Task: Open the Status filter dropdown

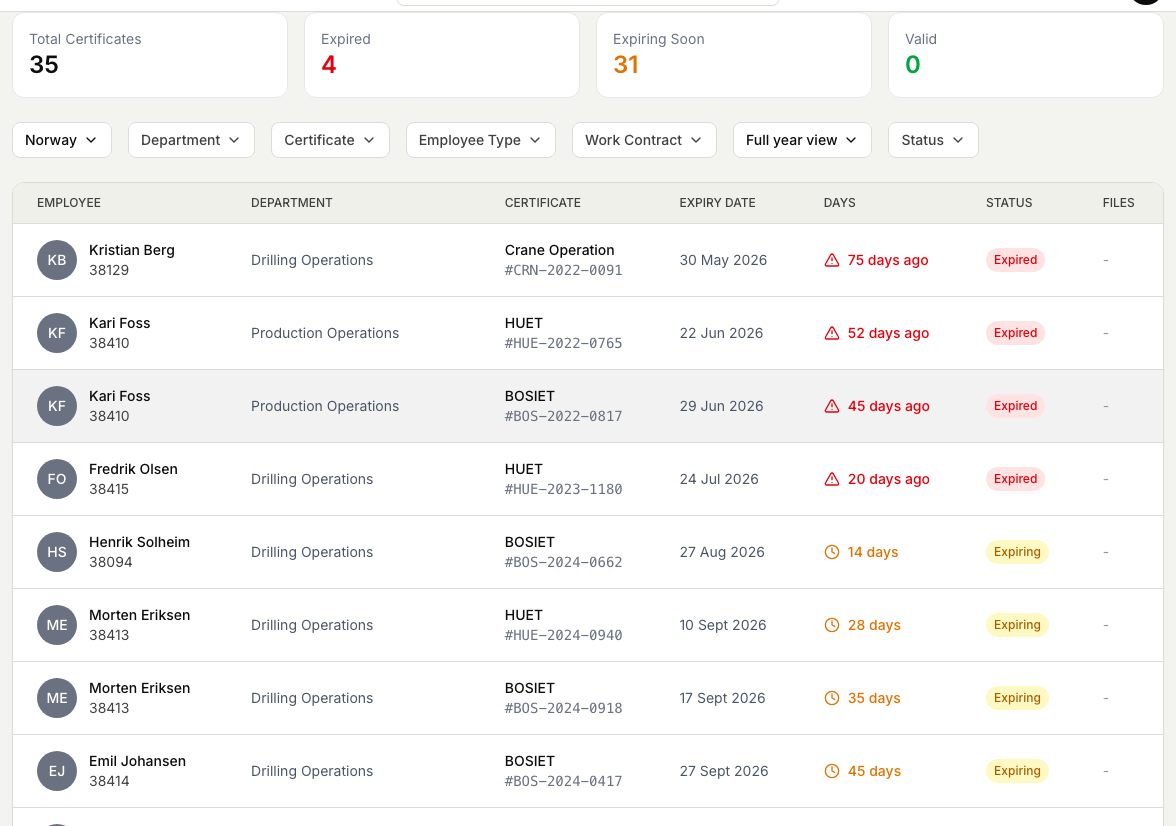Action: [933, 140]
